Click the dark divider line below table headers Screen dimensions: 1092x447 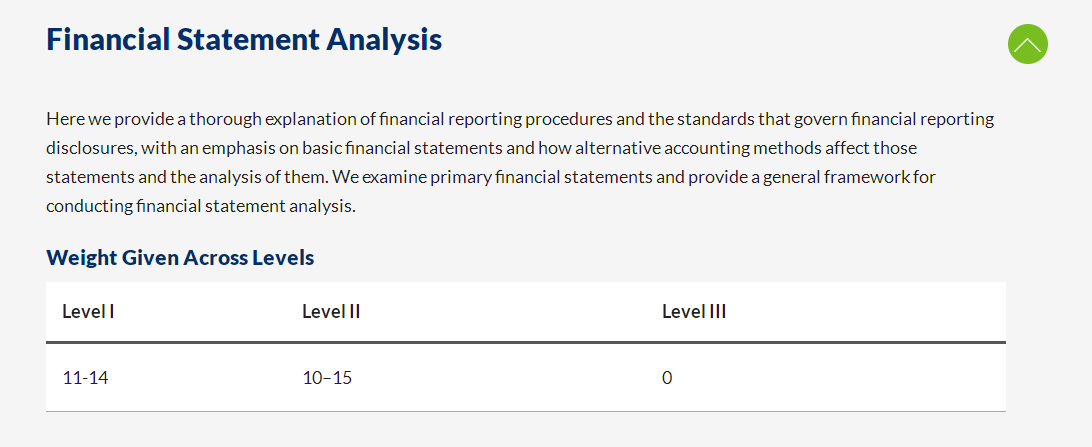[526, 343]
